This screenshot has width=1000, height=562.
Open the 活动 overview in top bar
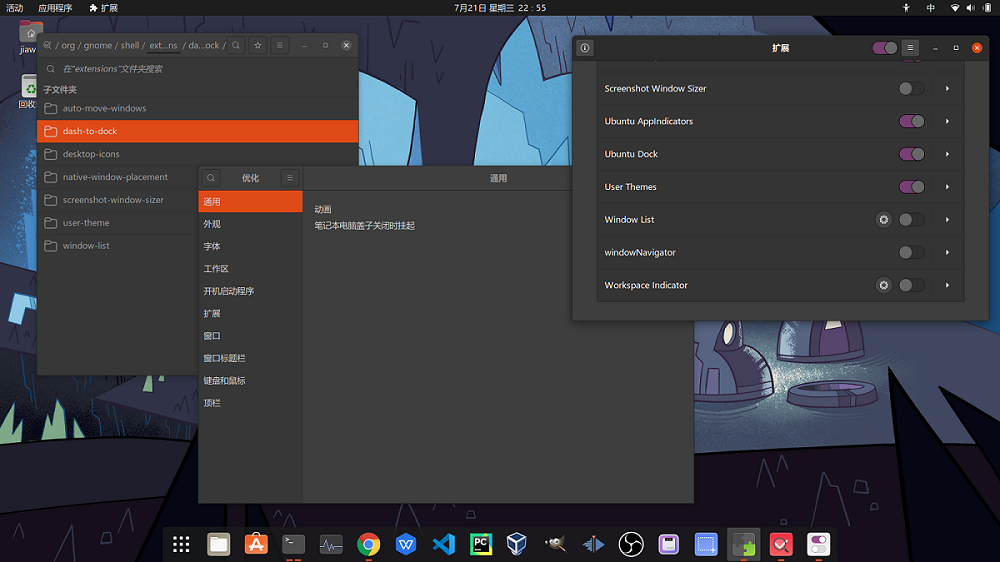(15, 8)
